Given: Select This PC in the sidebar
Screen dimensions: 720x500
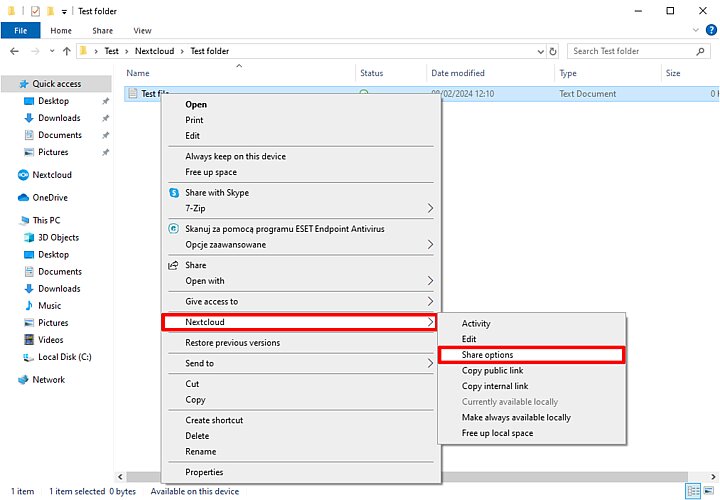Looking at the screenshot, I should click(x=40, y=220).
